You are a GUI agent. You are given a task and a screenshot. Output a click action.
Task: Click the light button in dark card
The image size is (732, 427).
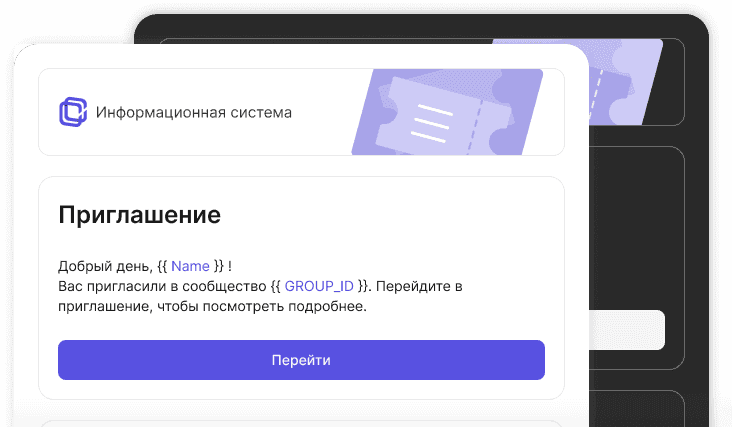pos(626,329)
